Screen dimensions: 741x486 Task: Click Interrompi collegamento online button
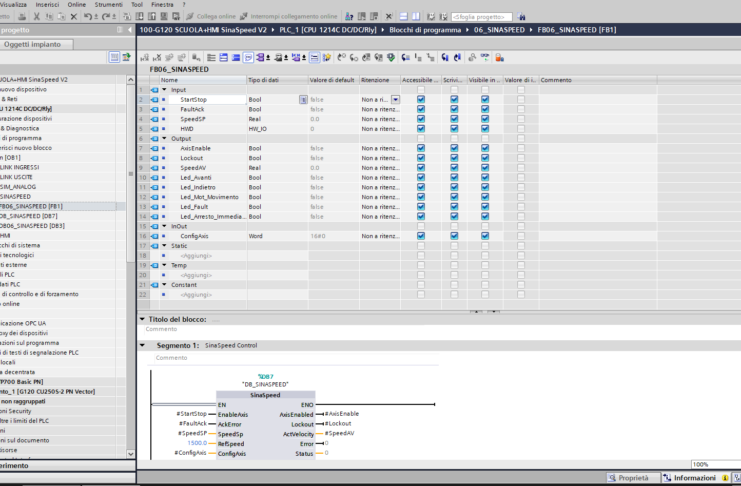pyautogui.click(x=288, y=17)
